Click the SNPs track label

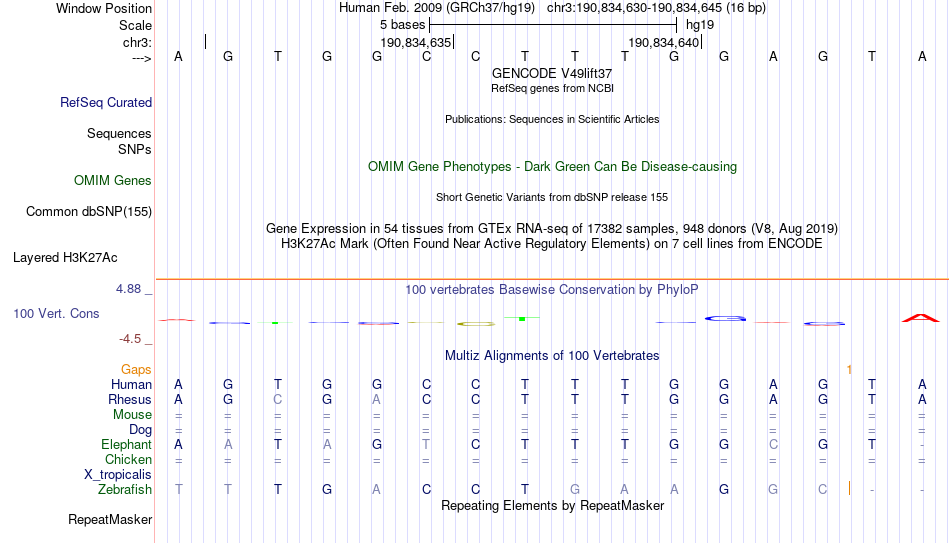pyautogui.click(x=135, y=149)
